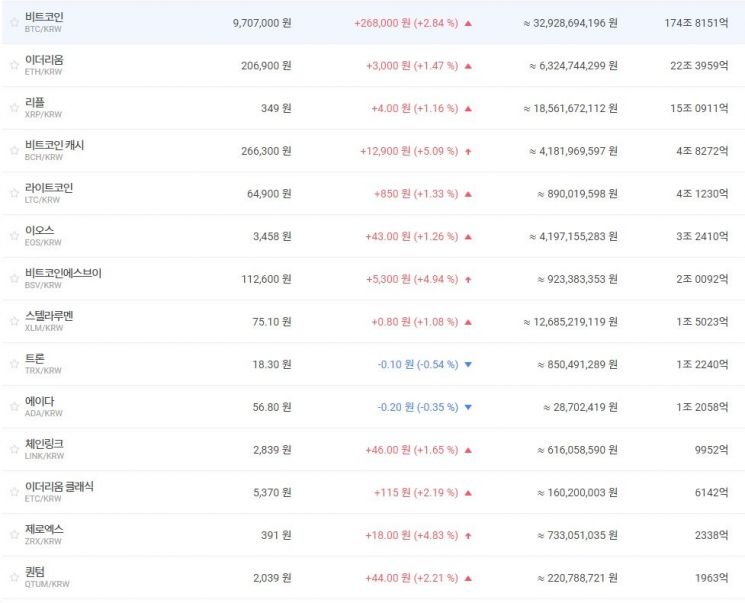Open the 비트코인 coin name

point(44,17)
